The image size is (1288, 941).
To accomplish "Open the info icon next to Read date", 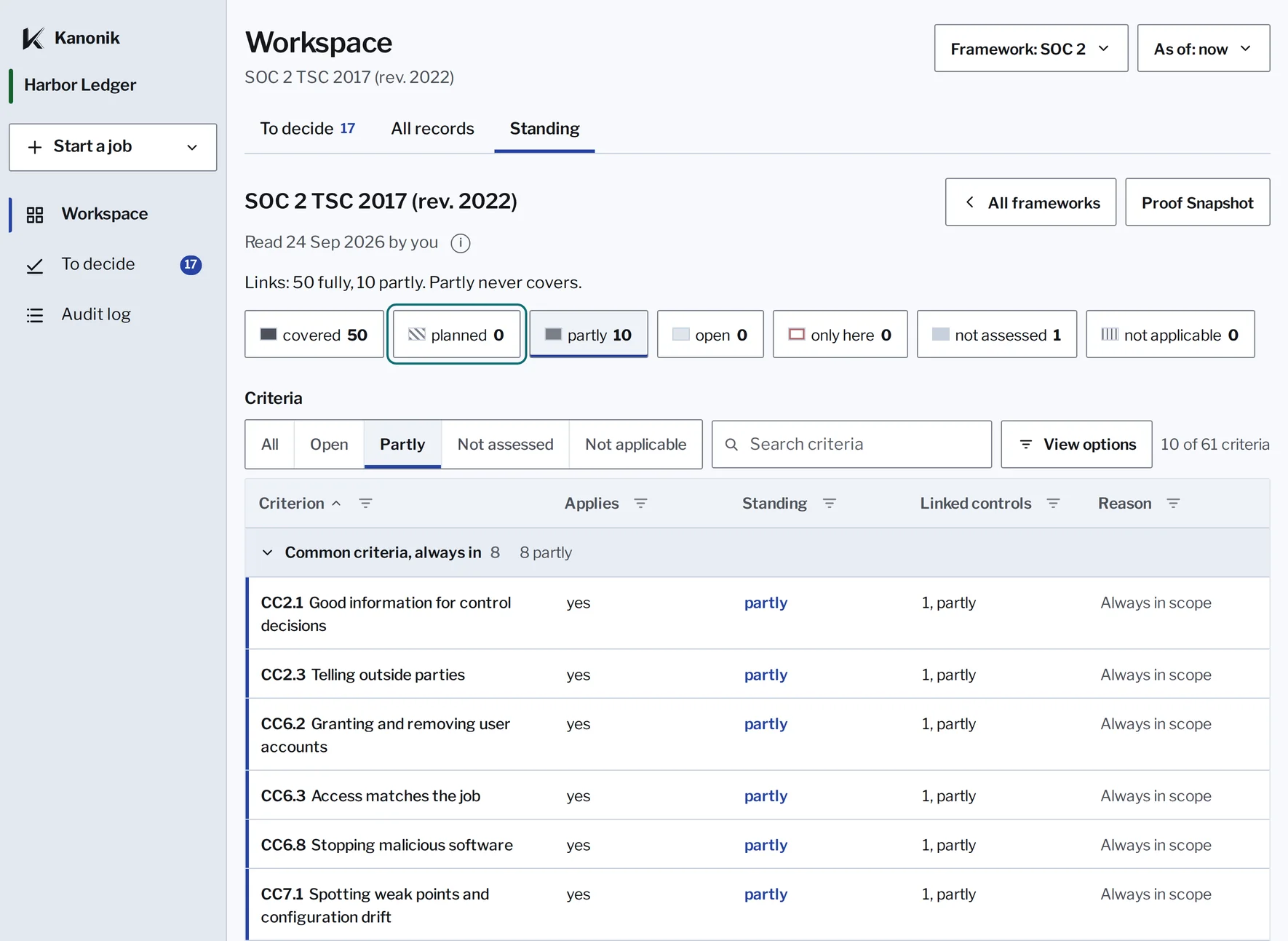I will pyautogui.click(x=461, y=243).
